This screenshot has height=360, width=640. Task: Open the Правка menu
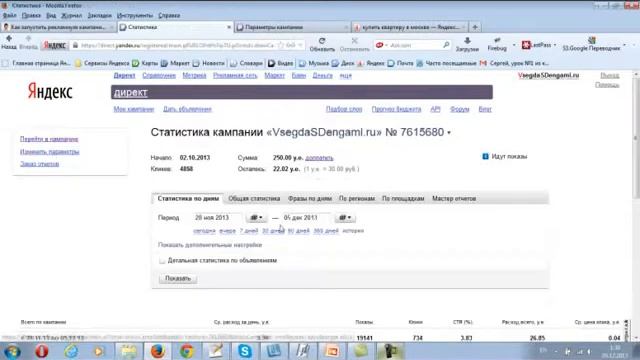tap(31, 16)
